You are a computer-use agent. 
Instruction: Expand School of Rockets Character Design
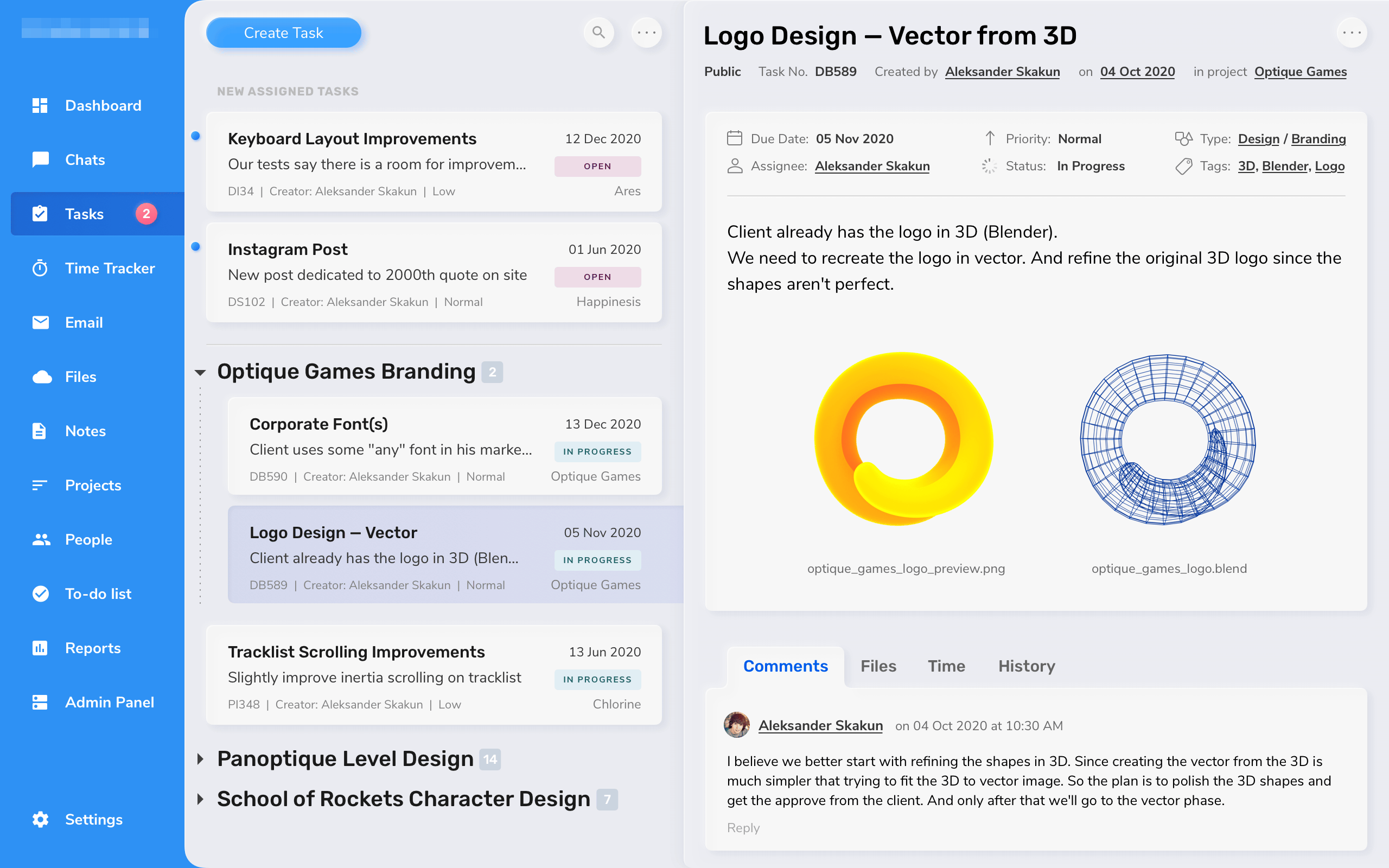pos(200,799)
